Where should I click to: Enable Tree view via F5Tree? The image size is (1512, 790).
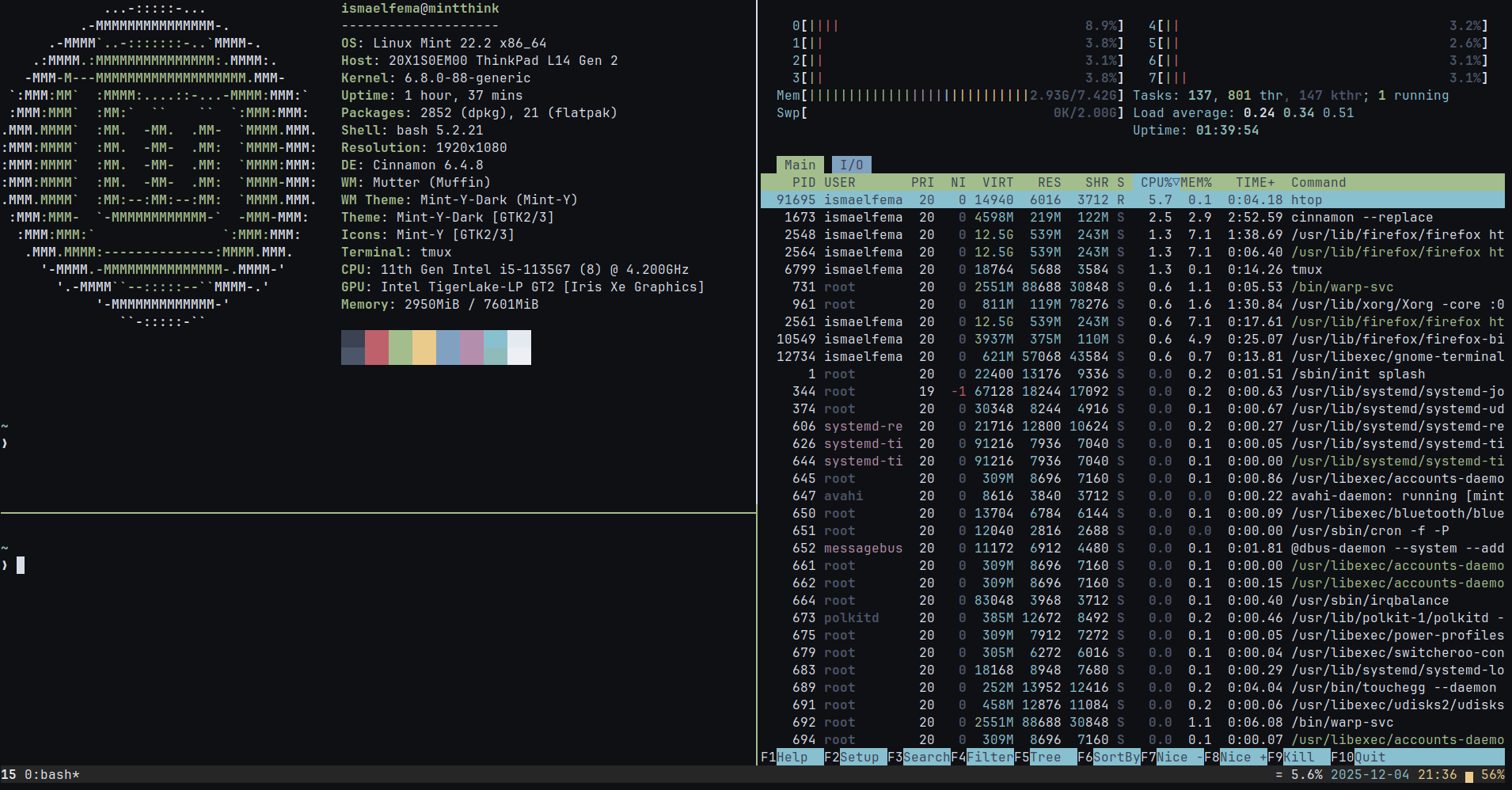(1039, 757)
